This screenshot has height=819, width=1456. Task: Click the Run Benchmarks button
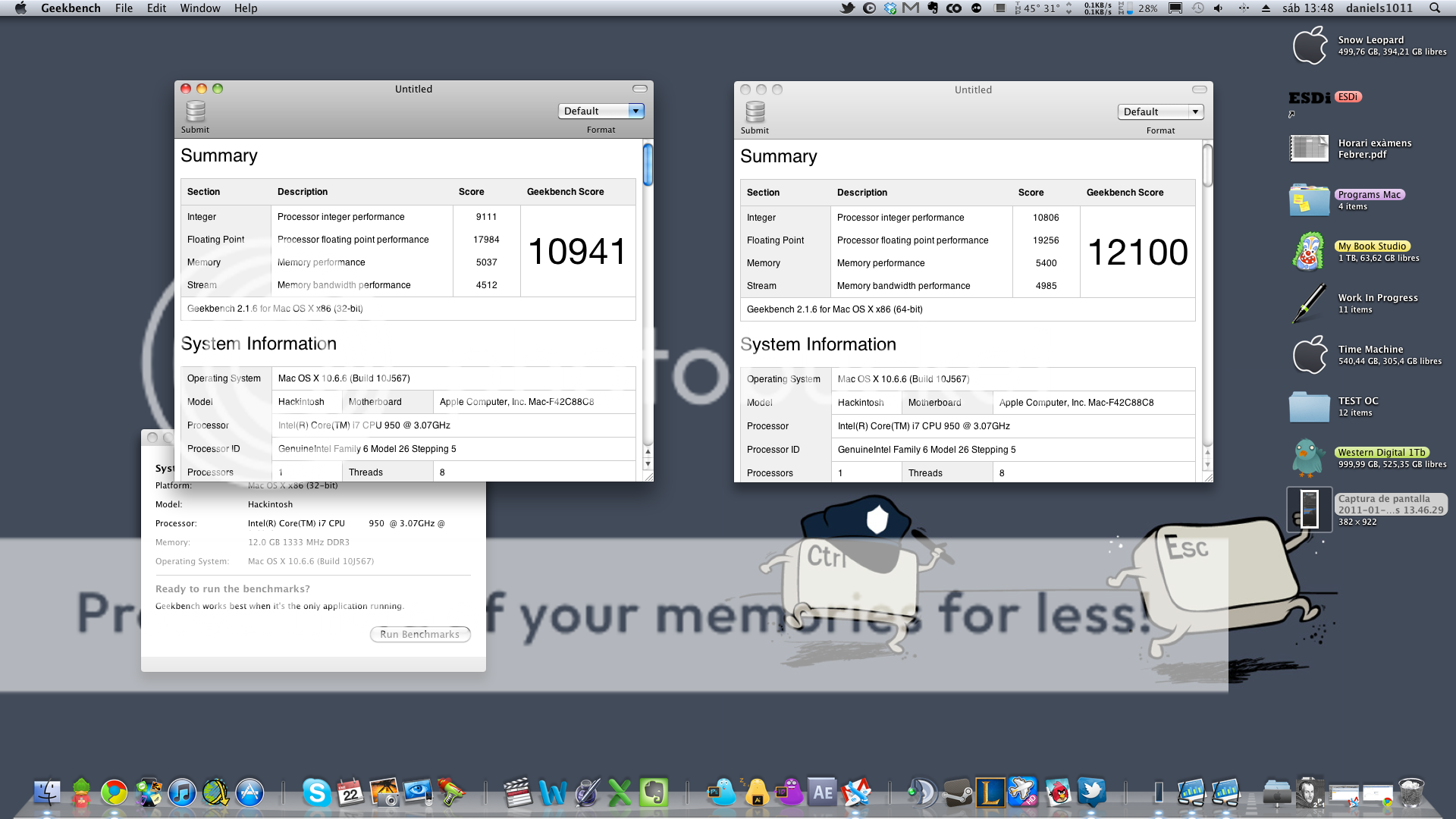420,634
